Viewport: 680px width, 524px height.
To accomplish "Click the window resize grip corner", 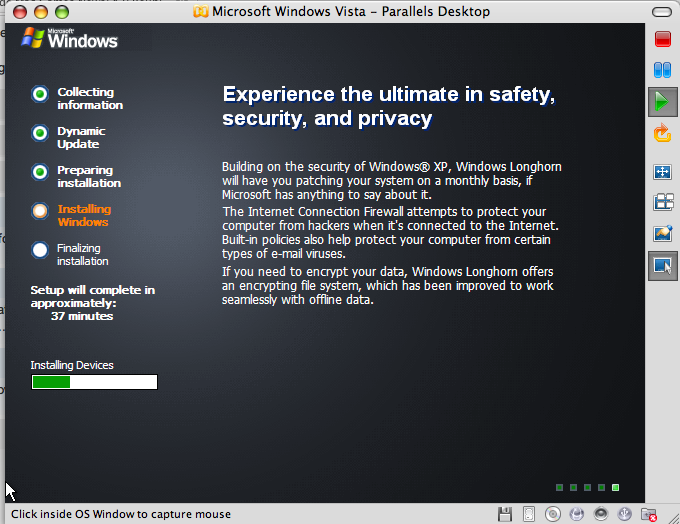I will tap(674, 518).
